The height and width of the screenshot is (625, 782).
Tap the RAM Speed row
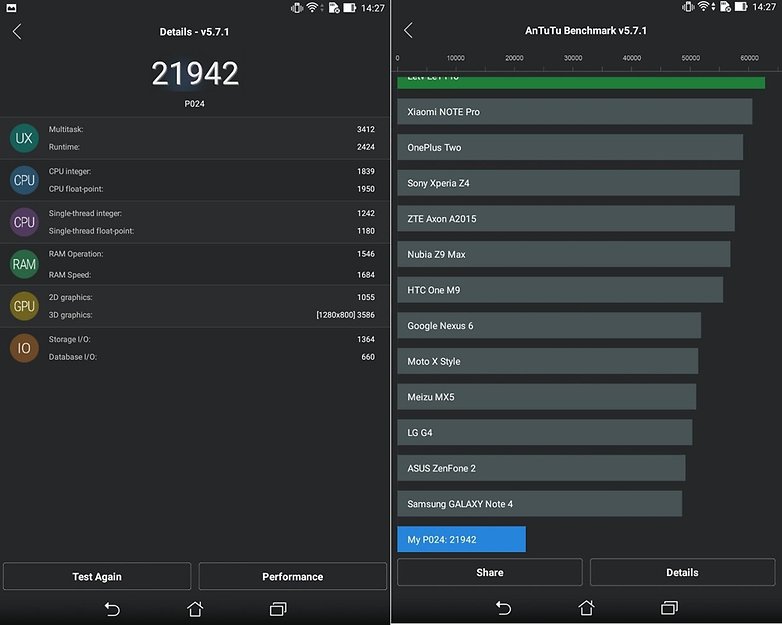coord(195,275)
